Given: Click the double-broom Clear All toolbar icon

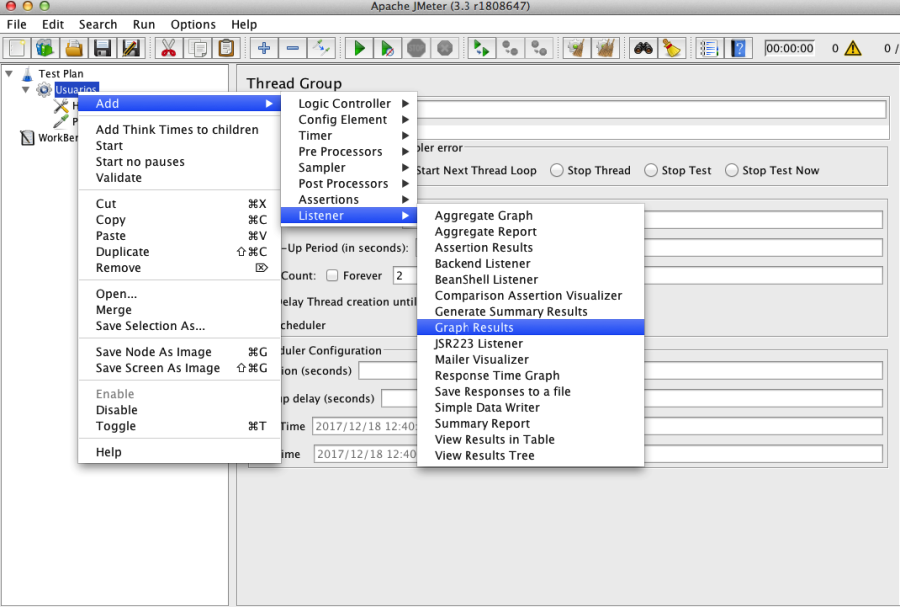Looking at the screenshot, I should (604, 48).
